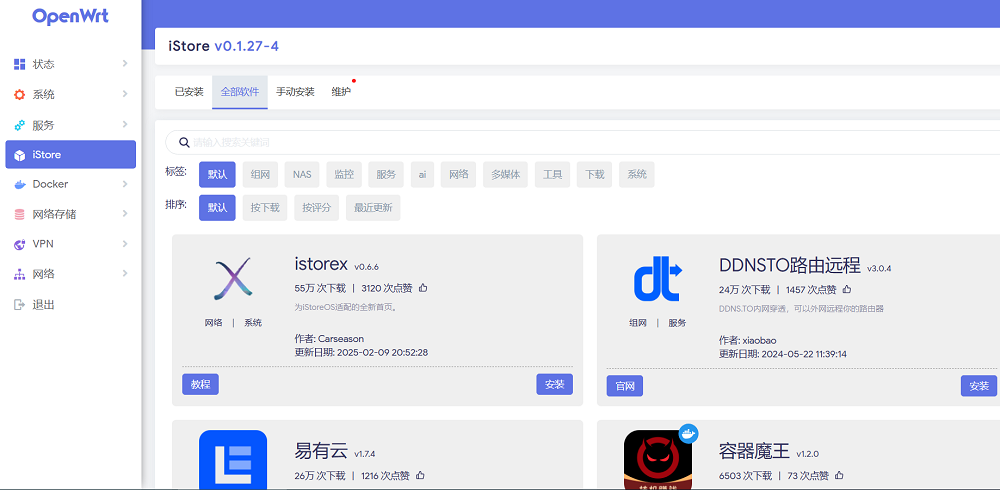Sort apps by 按评分
The image size is (1000, 490).
coord(316,207)
